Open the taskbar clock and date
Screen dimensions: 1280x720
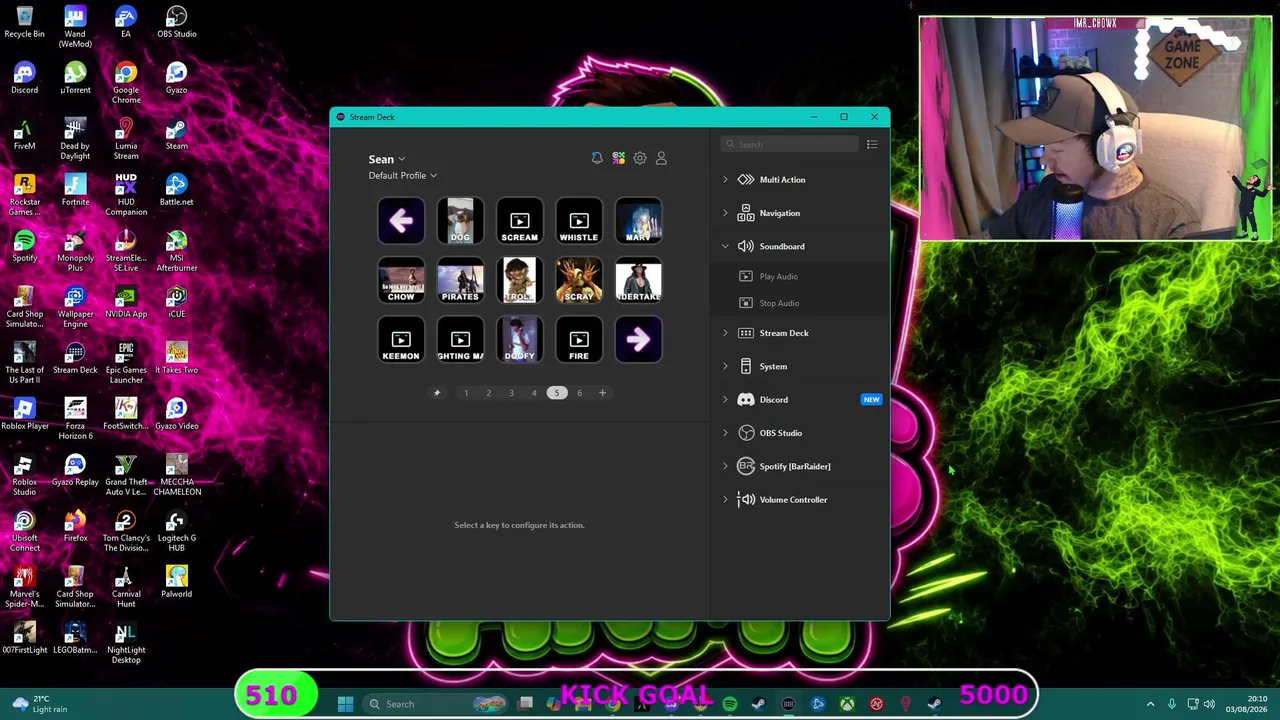(1248, 704)
